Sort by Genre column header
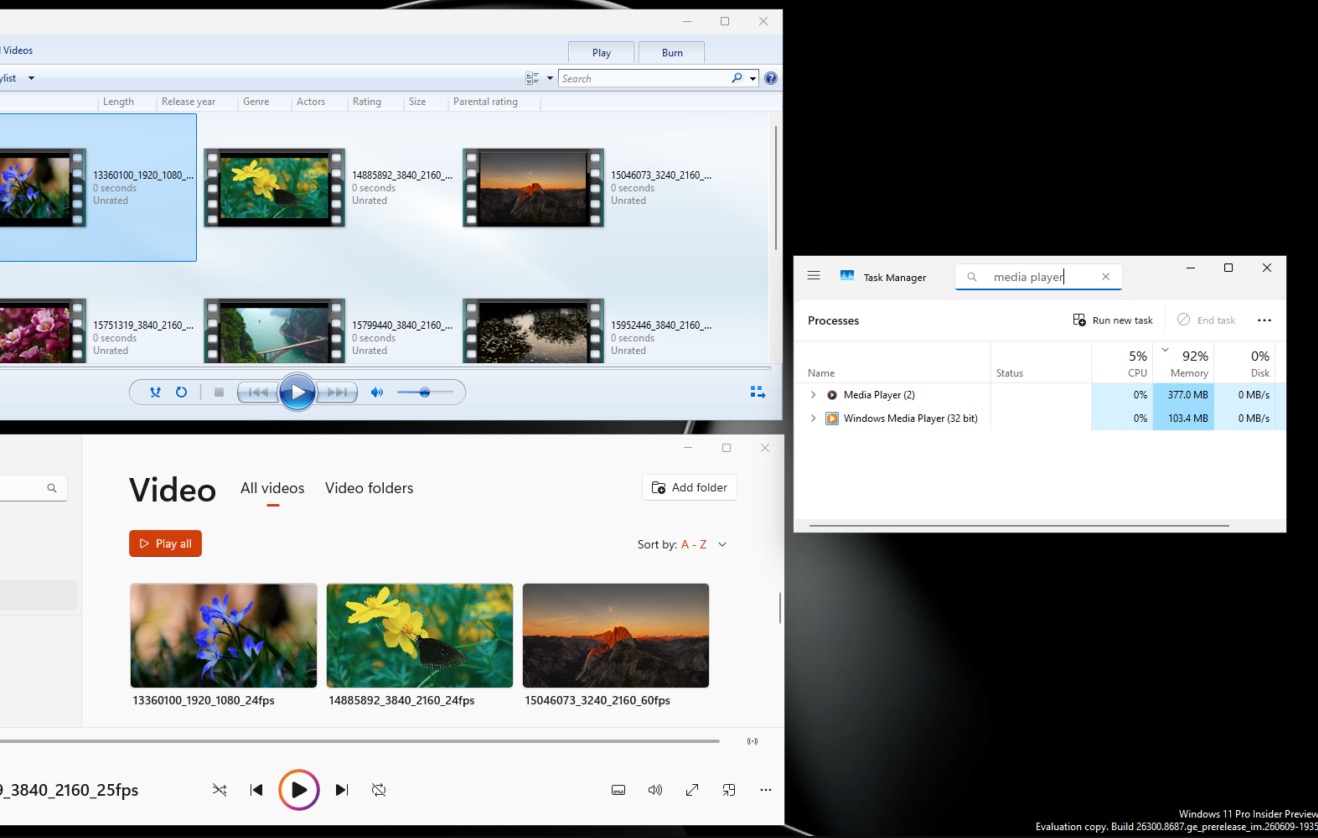The height and width of the screenshot is (838, 1318). pyautogui.click(x=256, y=101)
